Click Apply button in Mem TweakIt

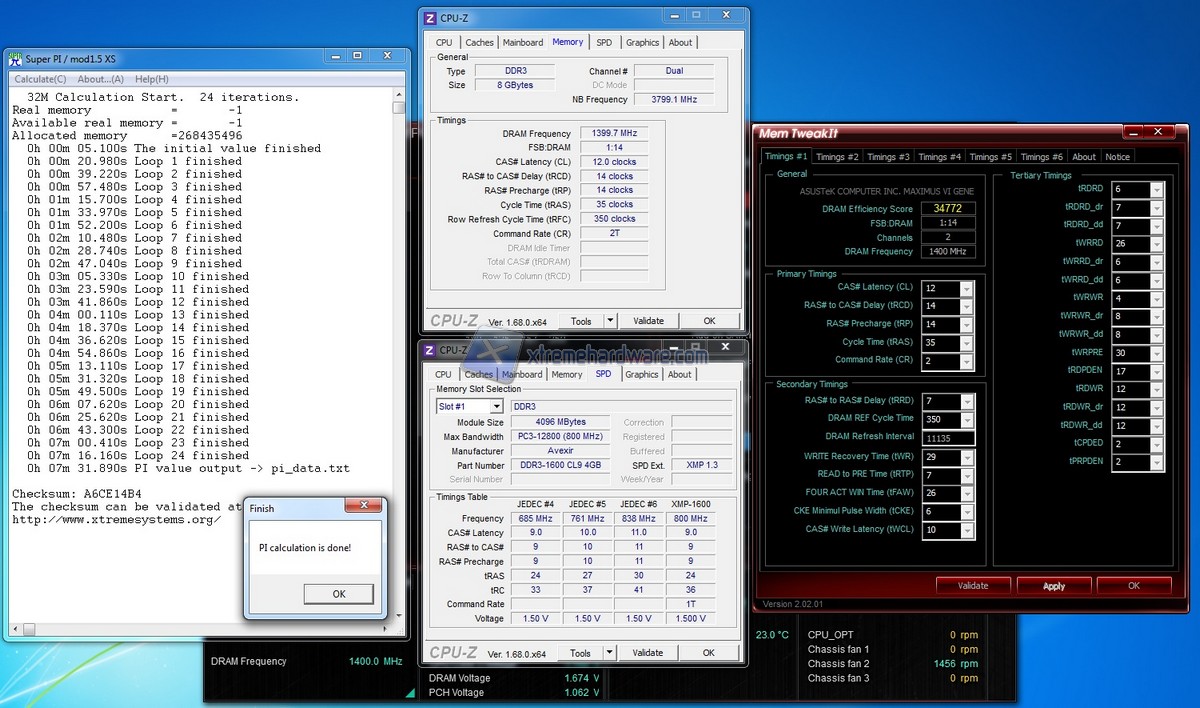click(1054, 586)
